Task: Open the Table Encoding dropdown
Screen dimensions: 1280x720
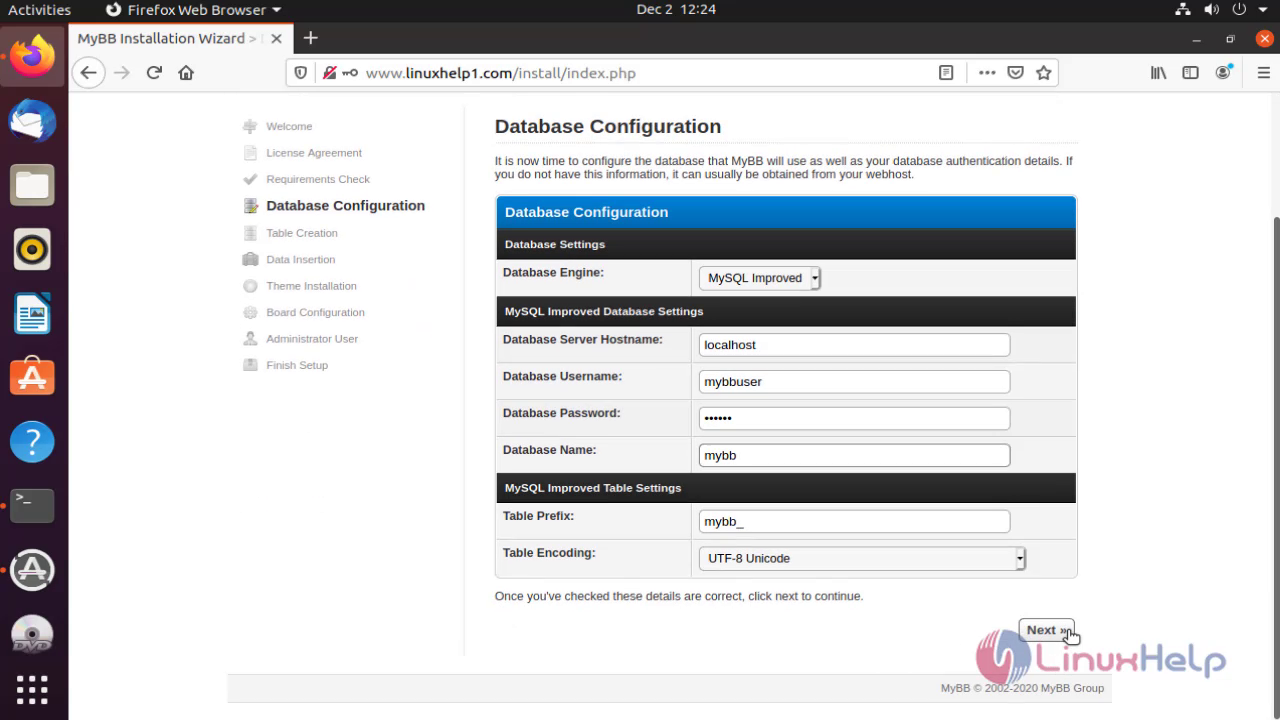Action: point(862,558)
